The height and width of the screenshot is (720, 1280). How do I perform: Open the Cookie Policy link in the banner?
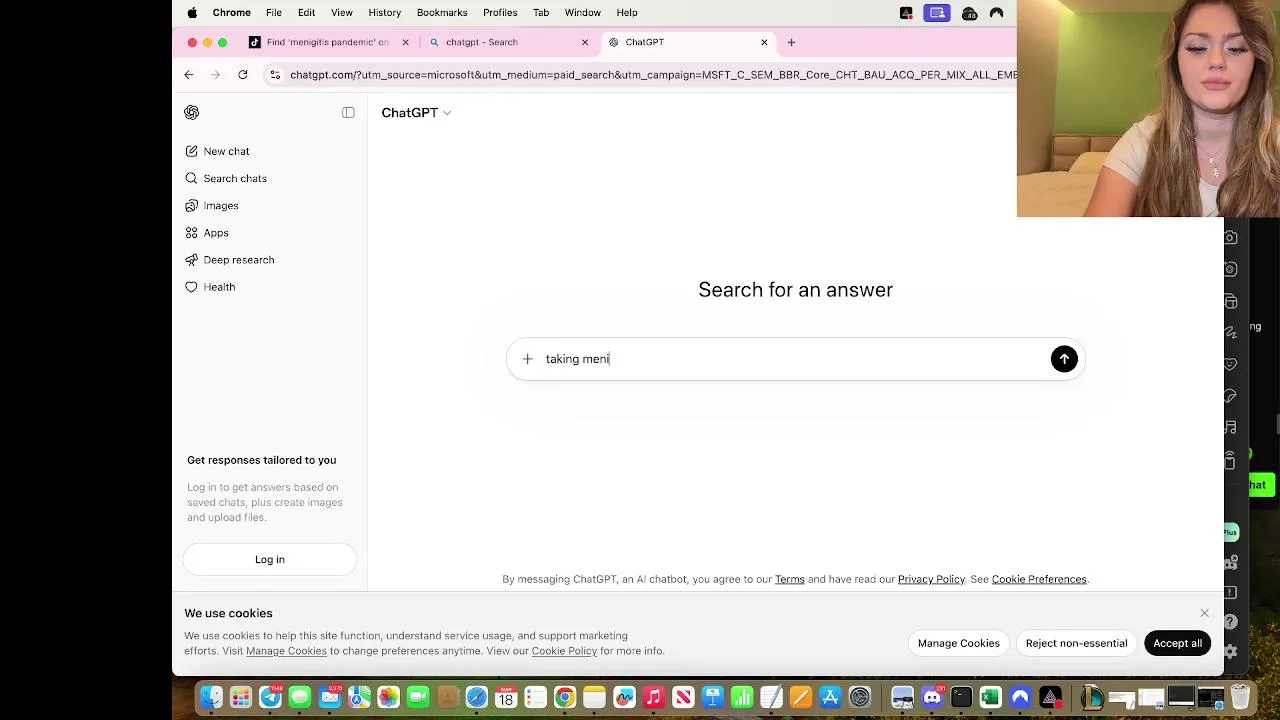coord(564,651)
